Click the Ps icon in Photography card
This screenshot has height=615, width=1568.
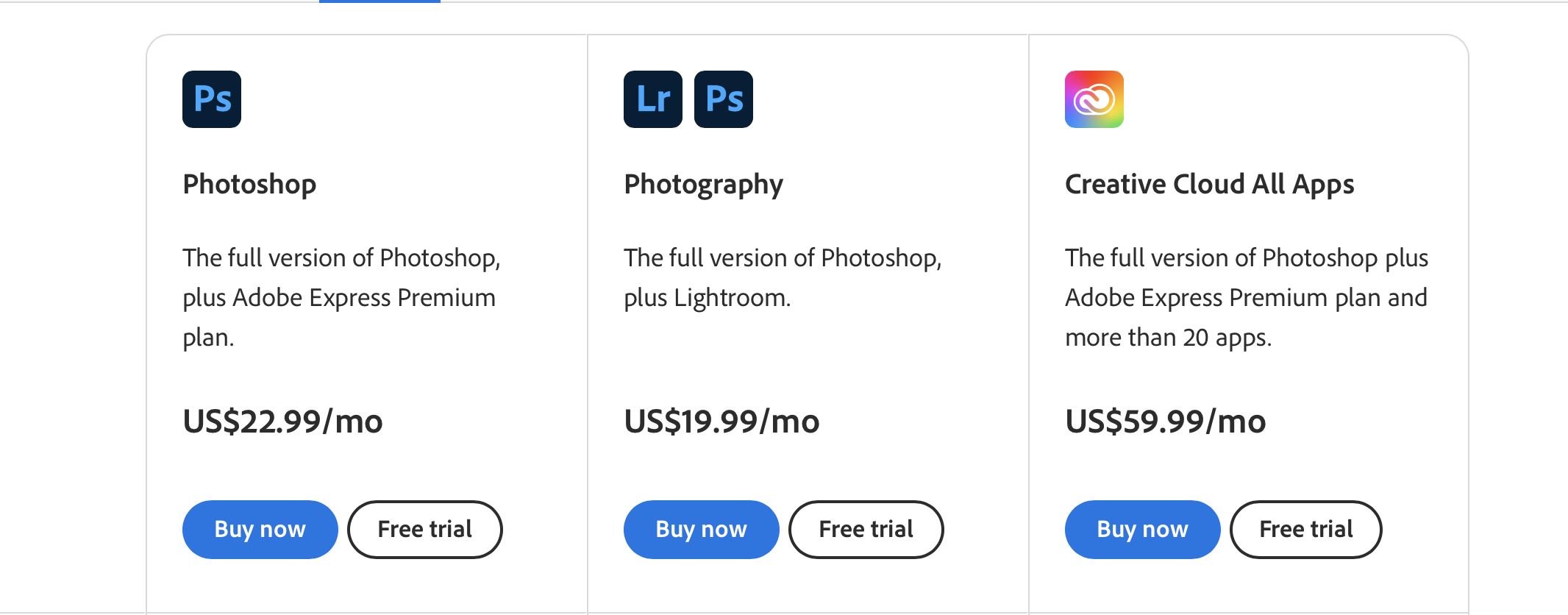coord(724,99)
